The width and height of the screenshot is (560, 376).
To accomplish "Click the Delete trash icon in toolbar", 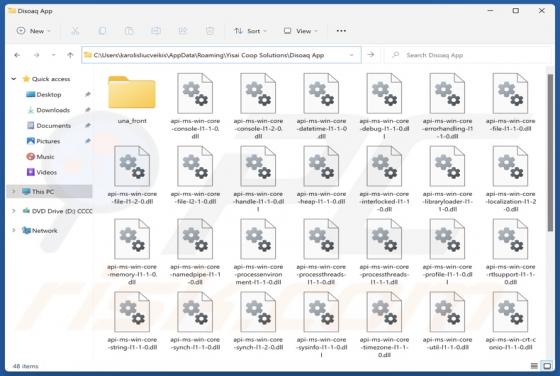I will pos(210,31).
